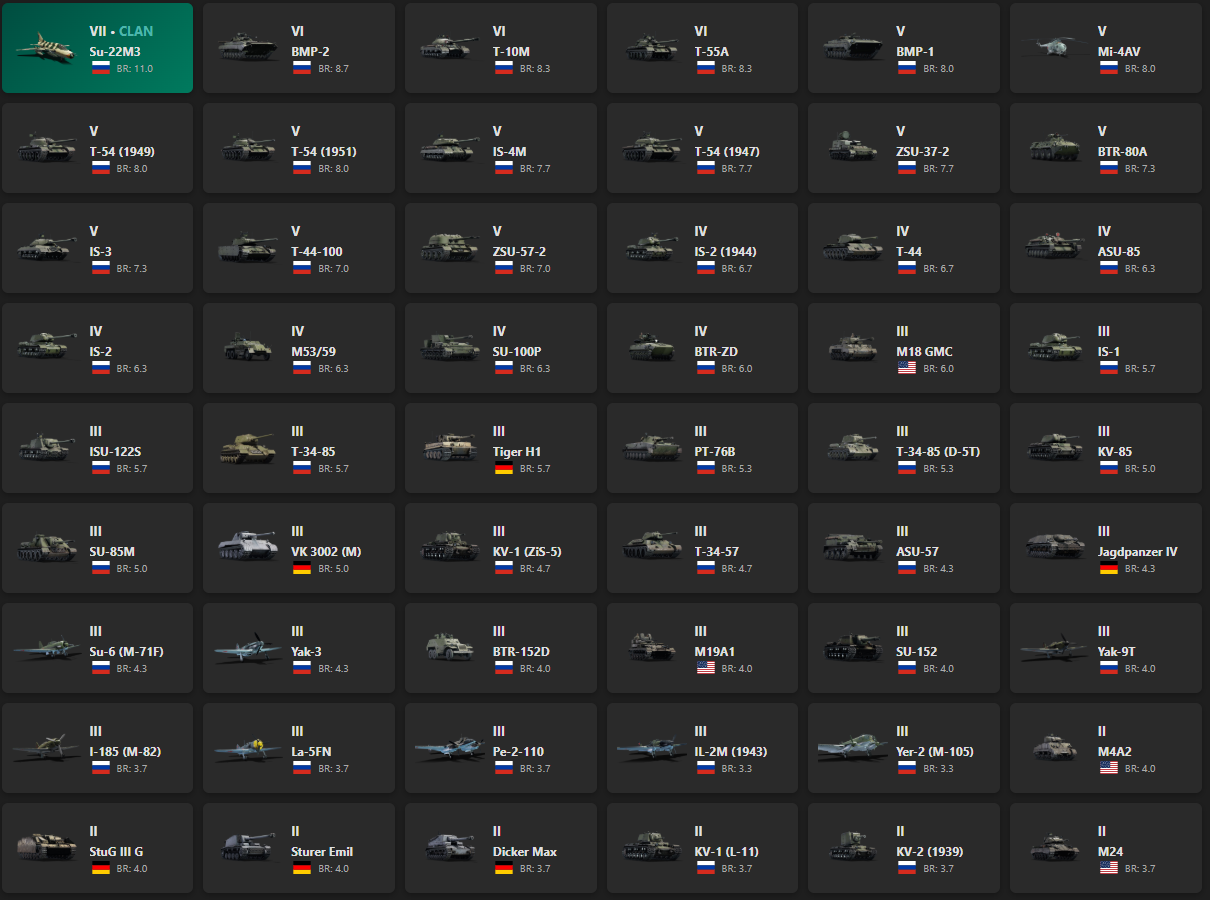Click the Yer-2 (M-105) bomber icon
Image resolution: width=1210 pixels, height=900 pixels.
[x=853, y=748]
